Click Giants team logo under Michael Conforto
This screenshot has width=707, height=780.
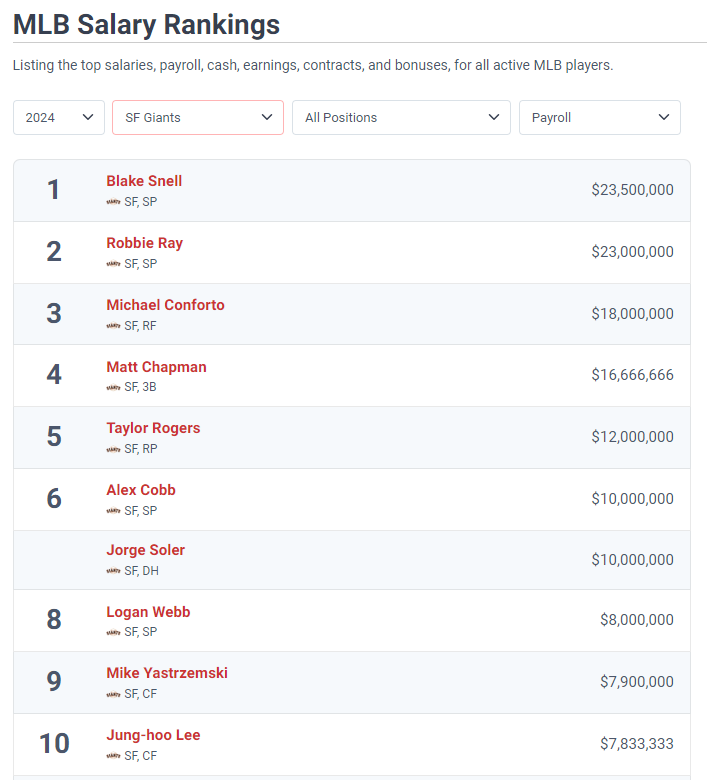click(113, 326)
